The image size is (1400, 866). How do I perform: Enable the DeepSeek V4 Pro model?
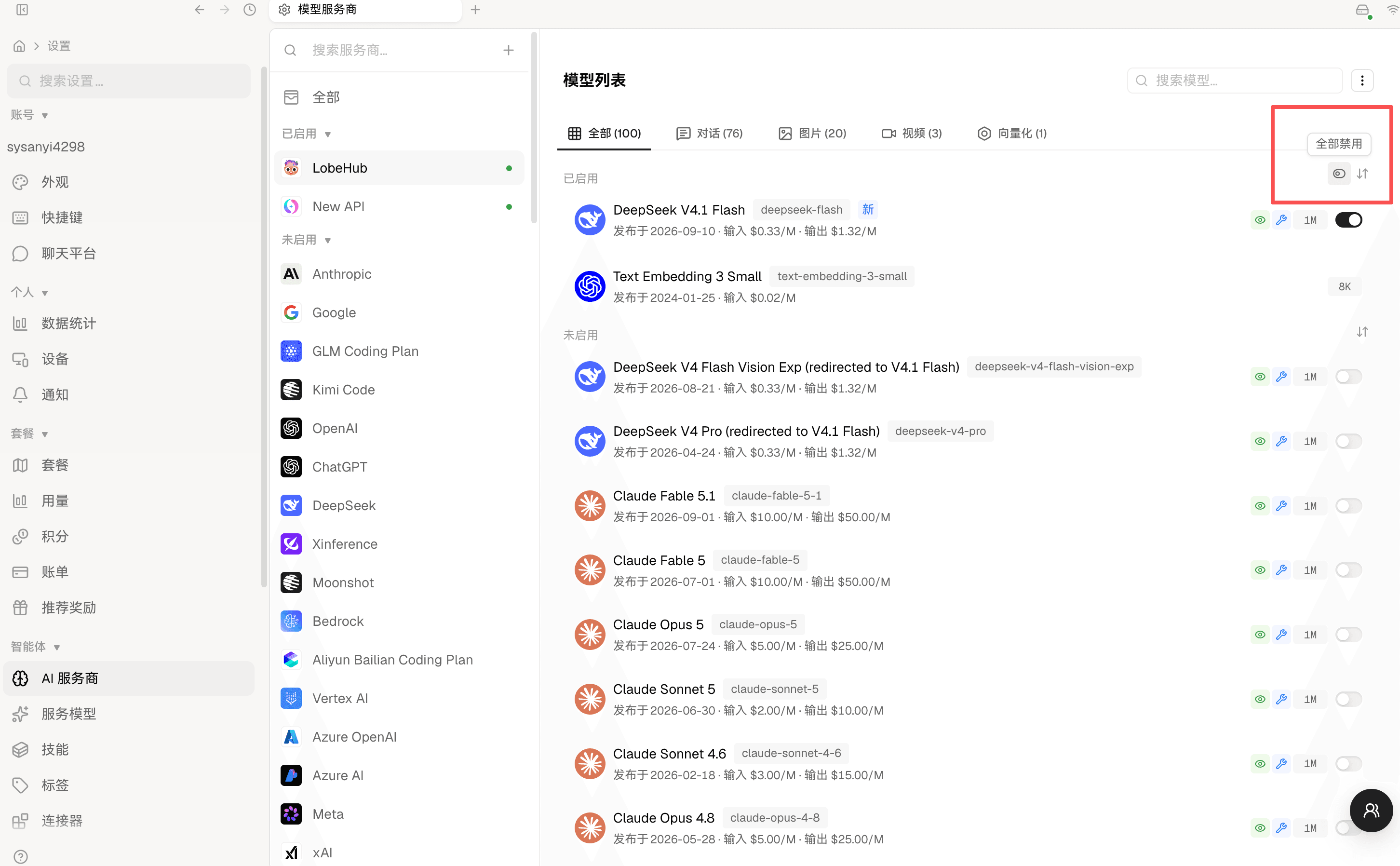(1348, 442)
